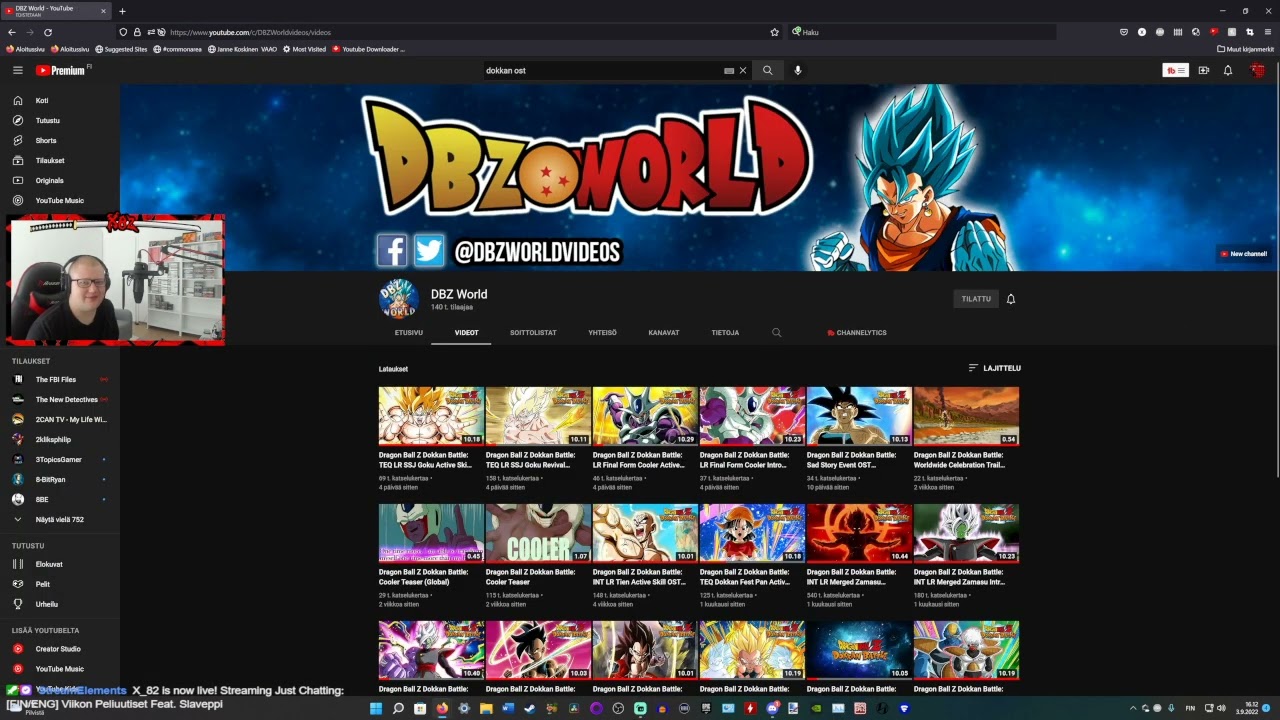The height and width of the screenshot is (720, 1280).
Task: Open the TubeBuddy extension menu
Action: tap(1175, 70)
